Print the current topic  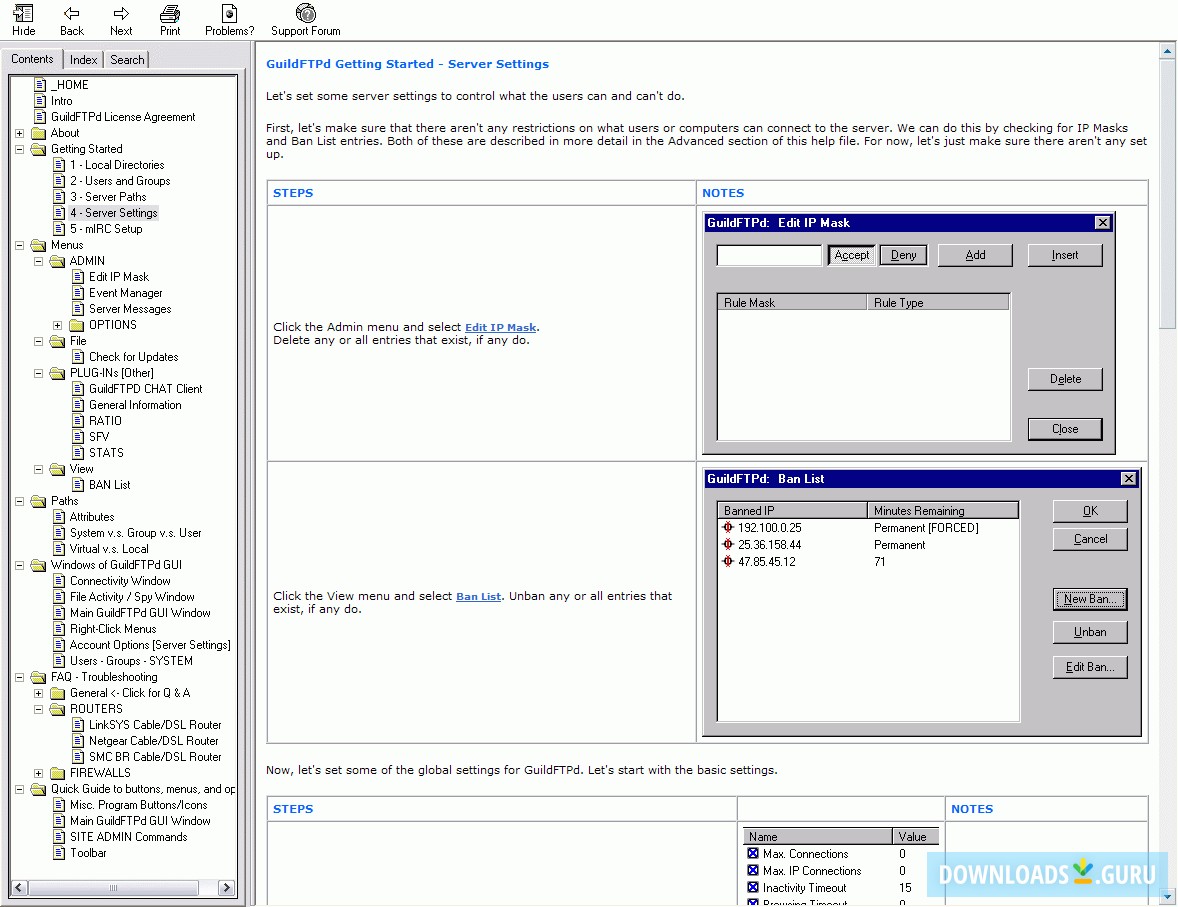pos(170,19)
